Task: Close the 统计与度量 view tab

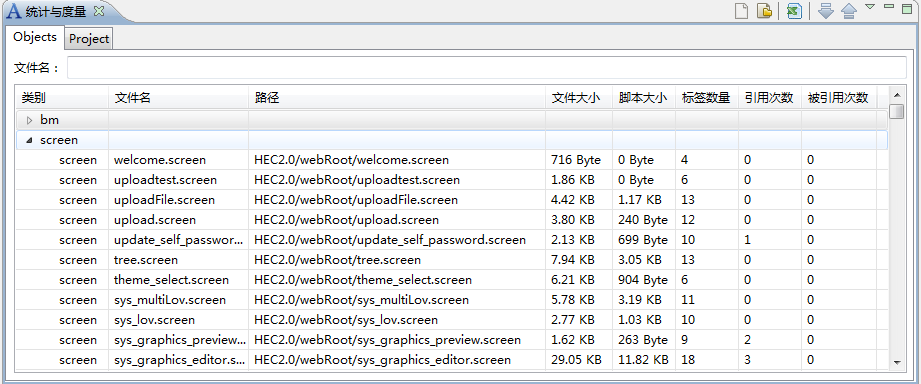Action: (x=99, y=11)
